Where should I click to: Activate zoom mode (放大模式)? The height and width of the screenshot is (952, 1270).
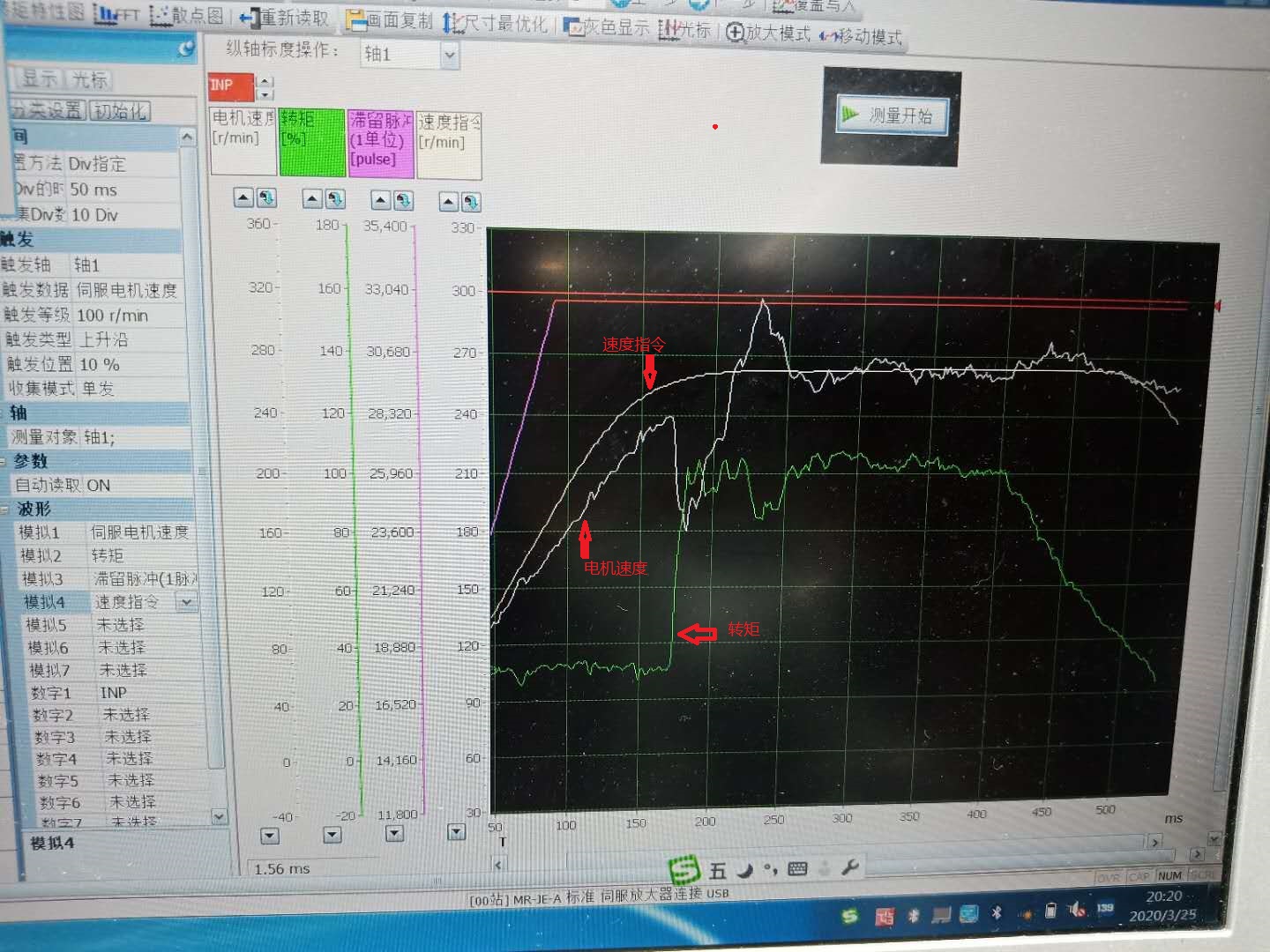pos(767,33)
